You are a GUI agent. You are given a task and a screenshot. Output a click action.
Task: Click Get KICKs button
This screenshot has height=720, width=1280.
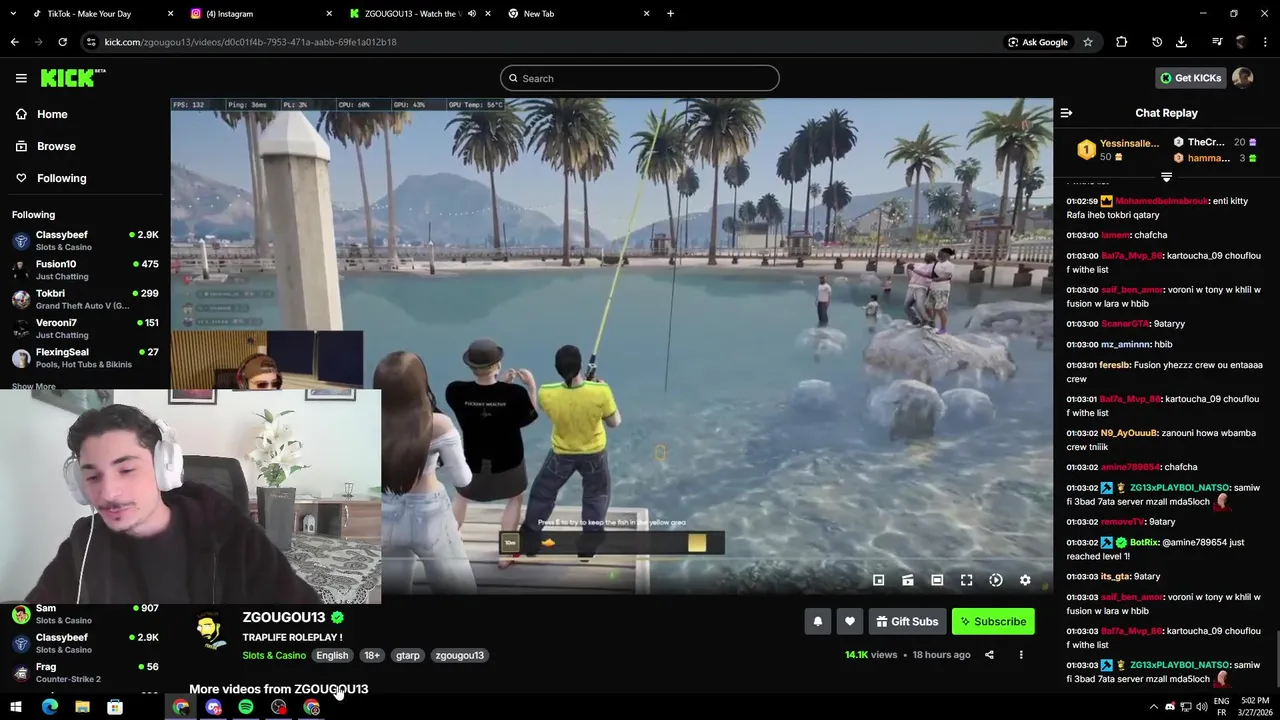1191,78
